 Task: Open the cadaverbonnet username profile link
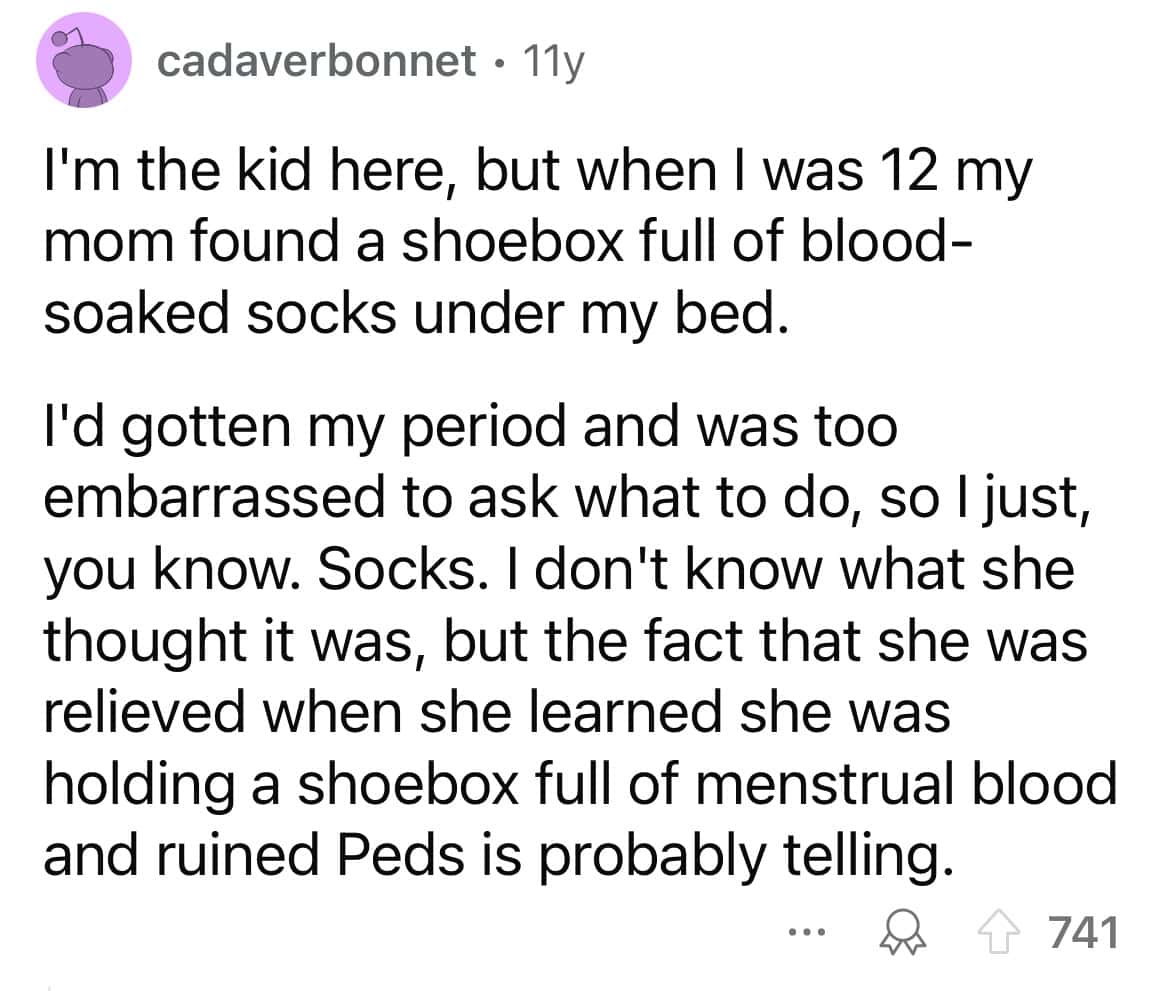point(318,63)
